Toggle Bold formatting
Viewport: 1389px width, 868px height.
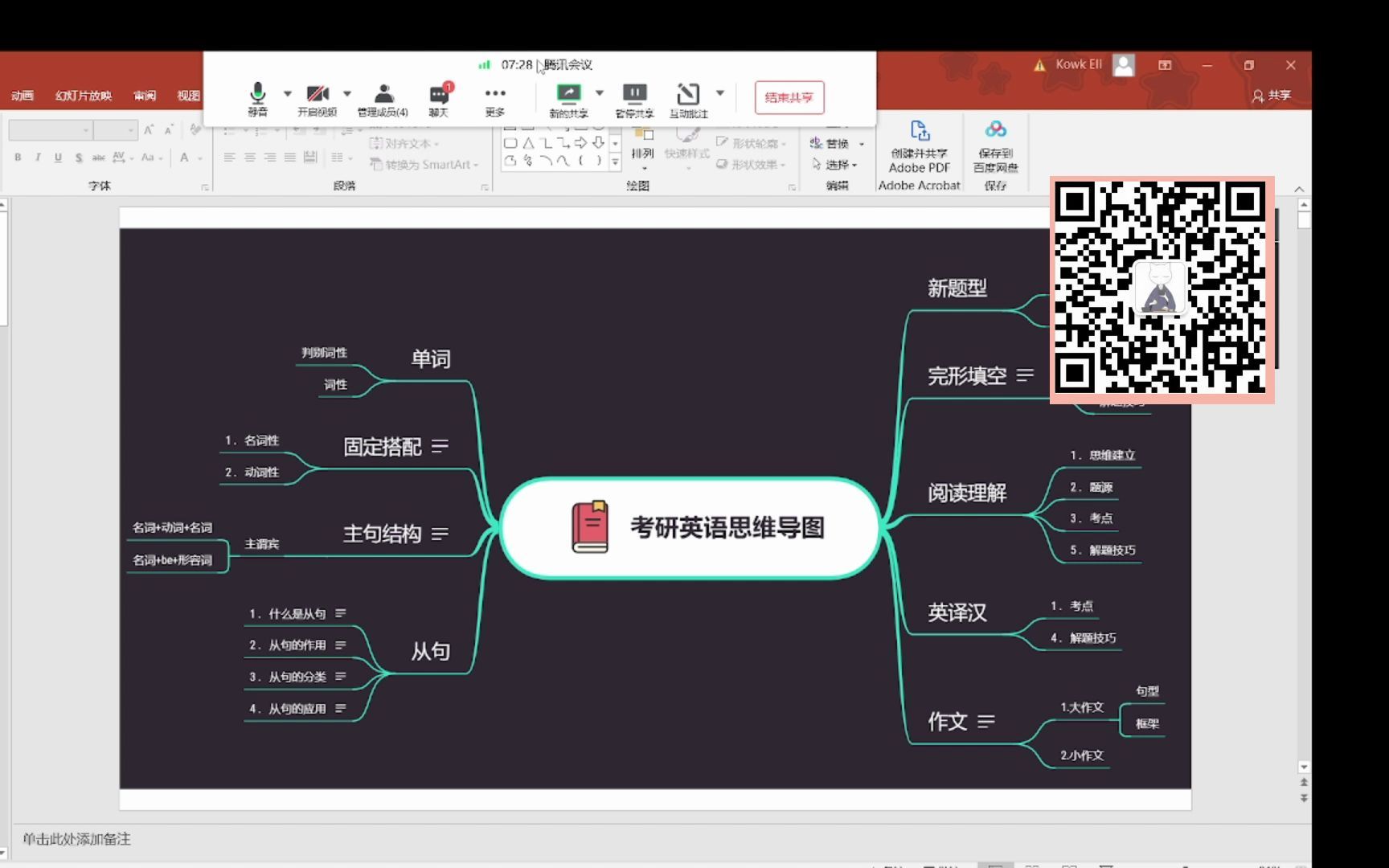click(18, 158)
